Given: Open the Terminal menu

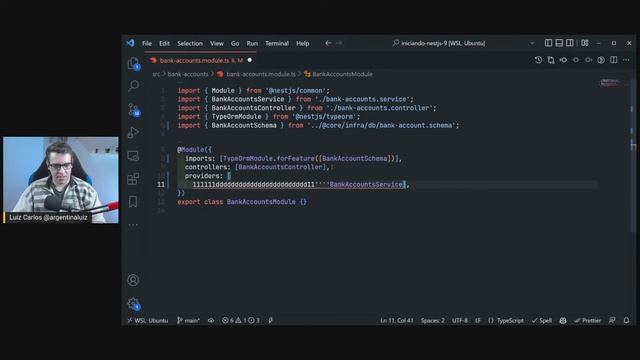Looking at the screenshot, I should click(x=277, y=43).
